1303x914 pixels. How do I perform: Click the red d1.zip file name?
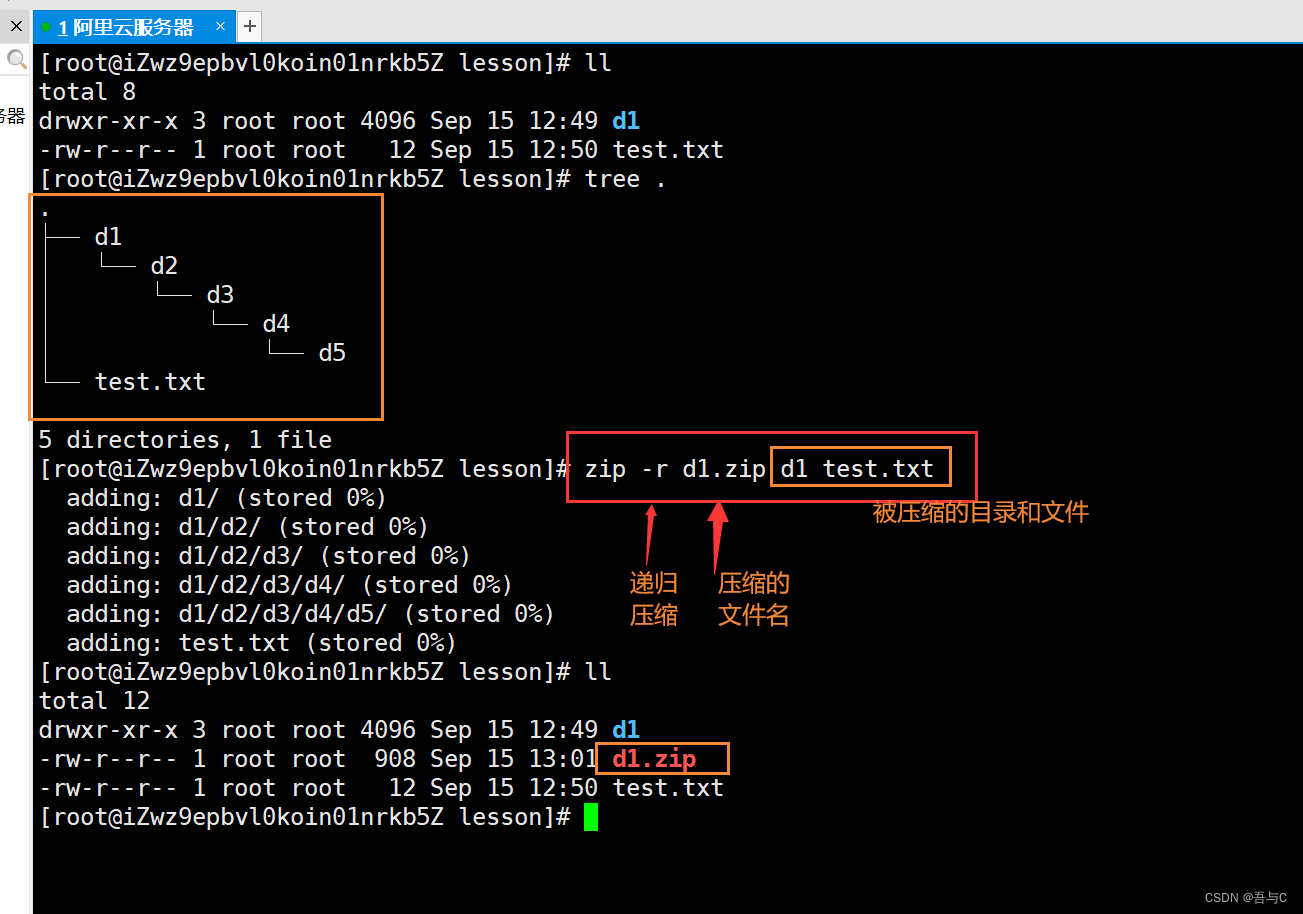tap(654, 759)
